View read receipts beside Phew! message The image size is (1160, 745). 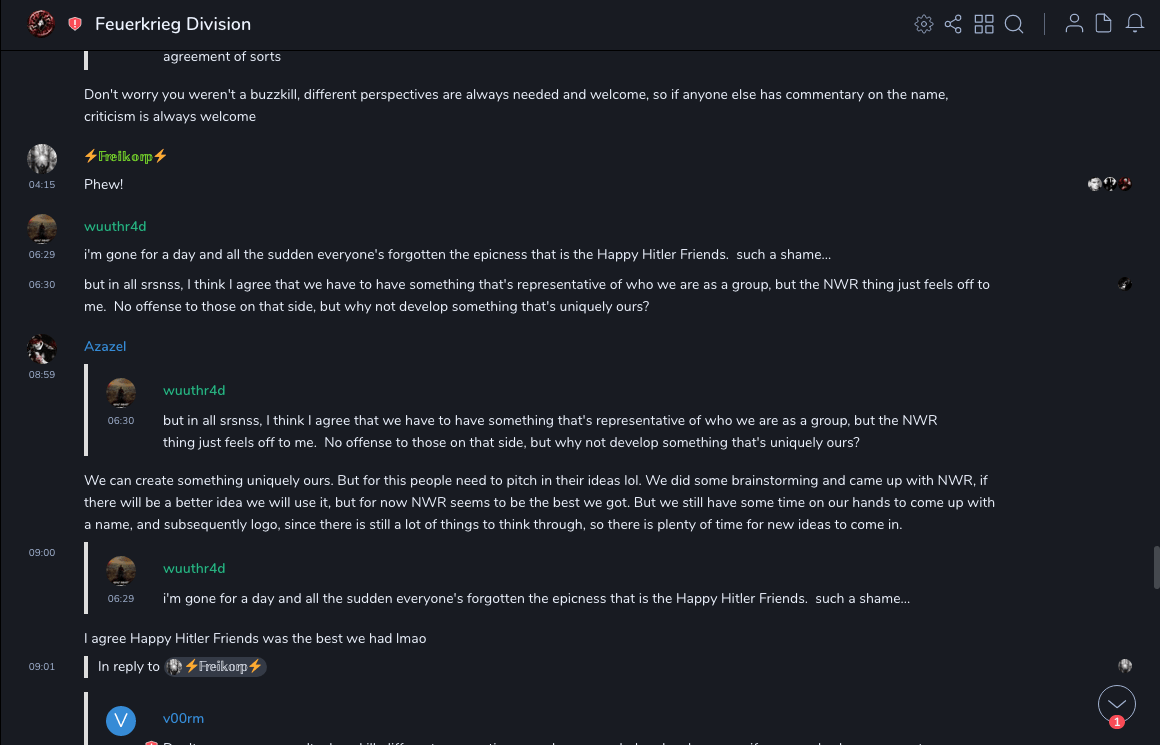pos(1110,184)
